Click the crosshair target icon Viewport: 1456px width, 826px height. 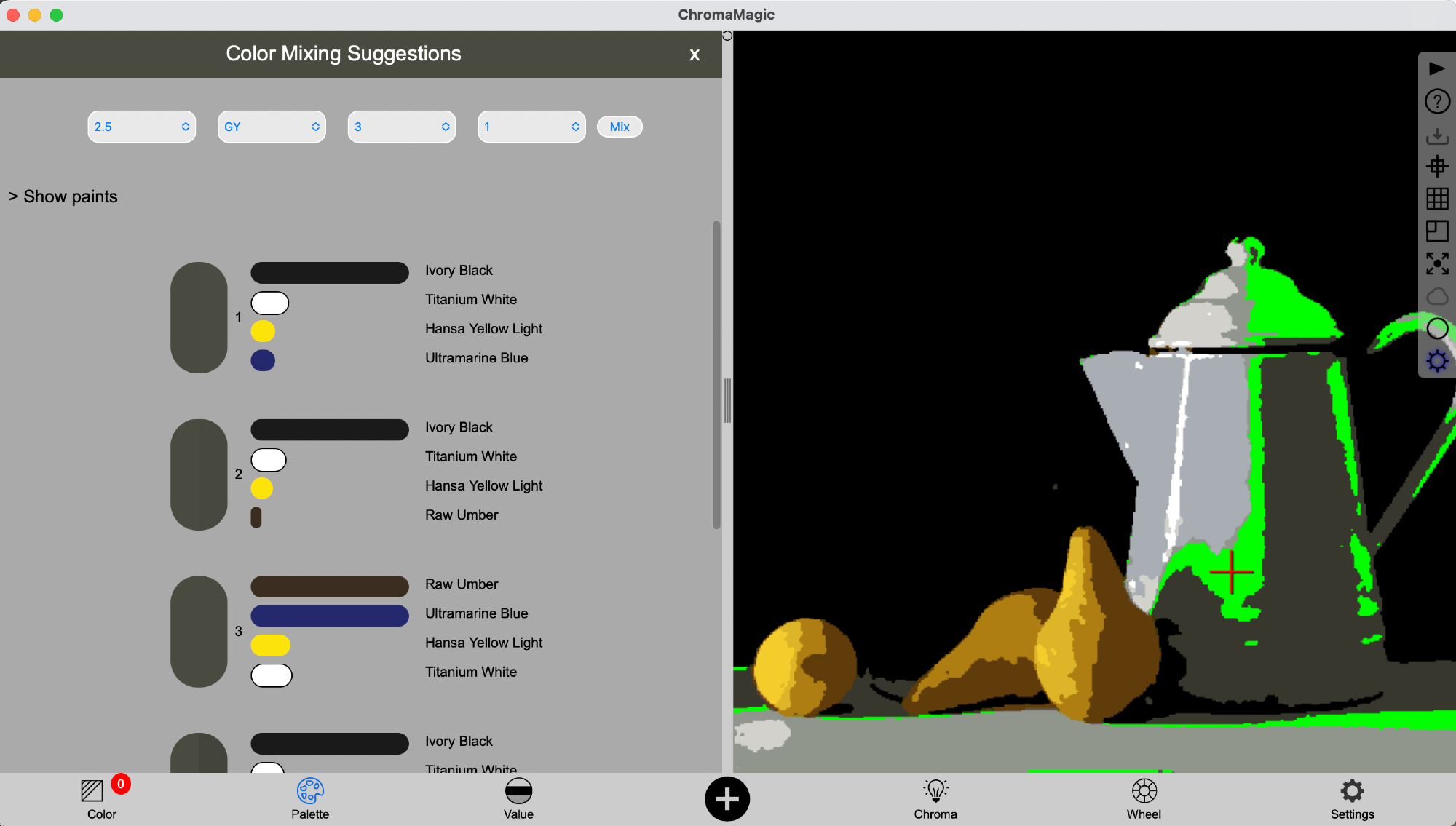tap(1437, 167)
